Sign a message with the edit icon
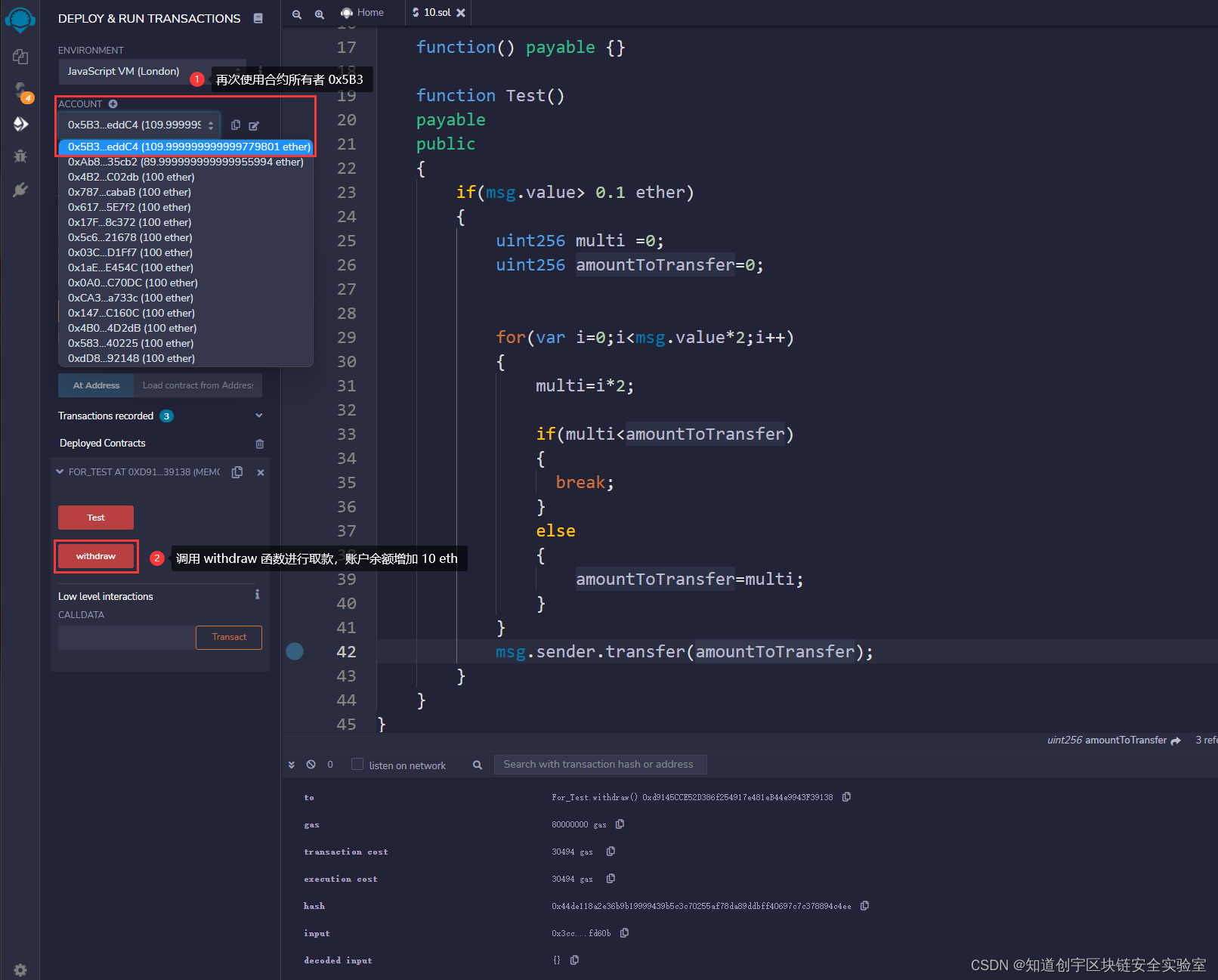 [254, 125]
